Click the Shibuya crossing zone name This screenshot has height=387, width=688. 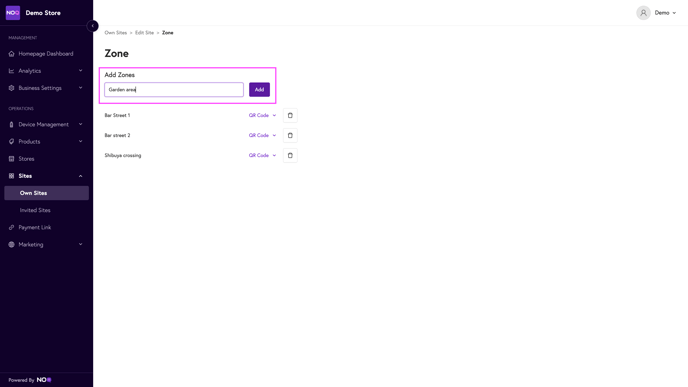[x=123, y=155]
